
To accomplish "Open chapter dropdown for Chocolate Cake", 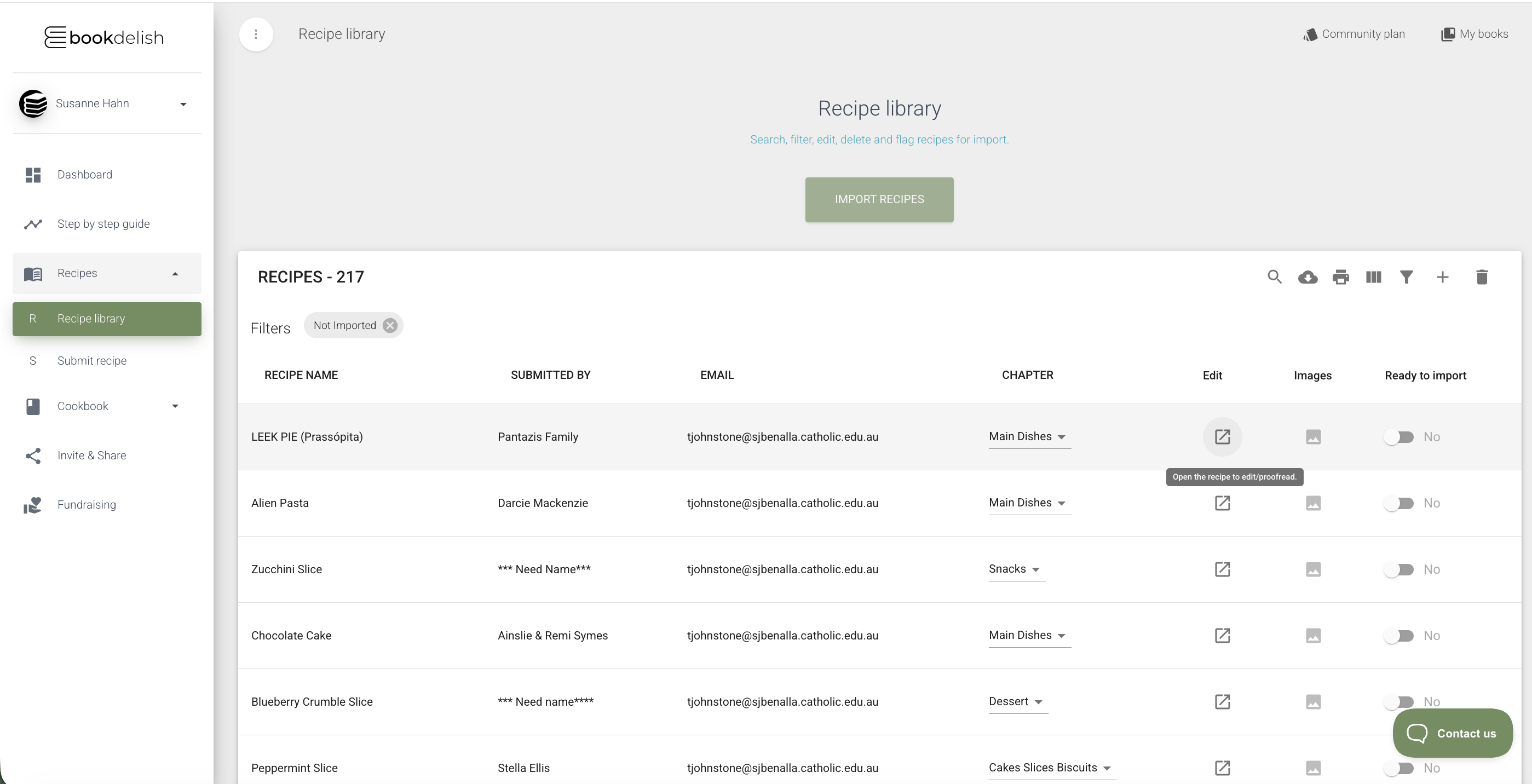I will [1029, 635].
